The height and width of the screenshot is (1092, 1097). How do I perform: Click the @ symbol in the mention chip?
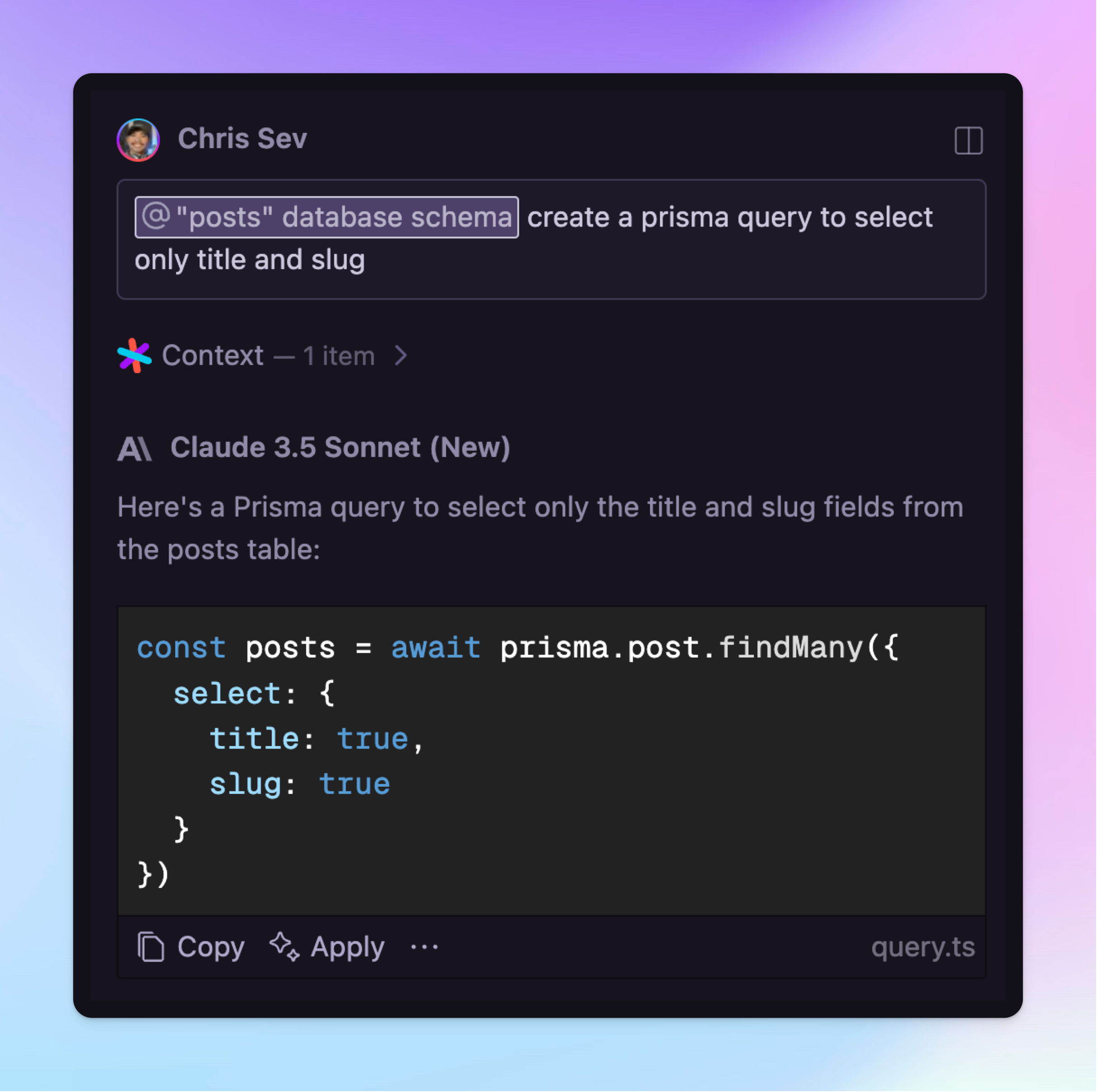[x=155, y=217]
